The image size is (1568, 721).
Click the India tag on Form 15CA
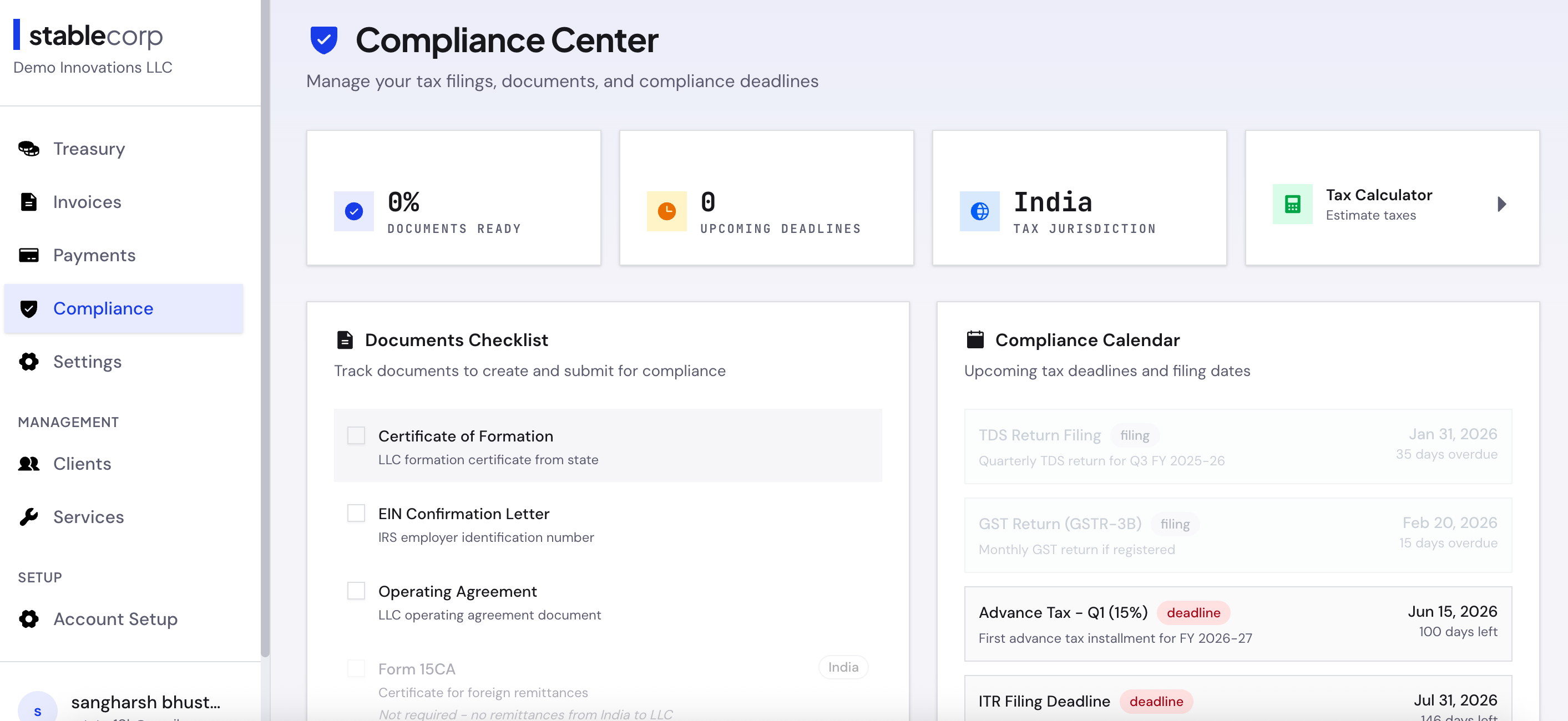coord(843,667)
